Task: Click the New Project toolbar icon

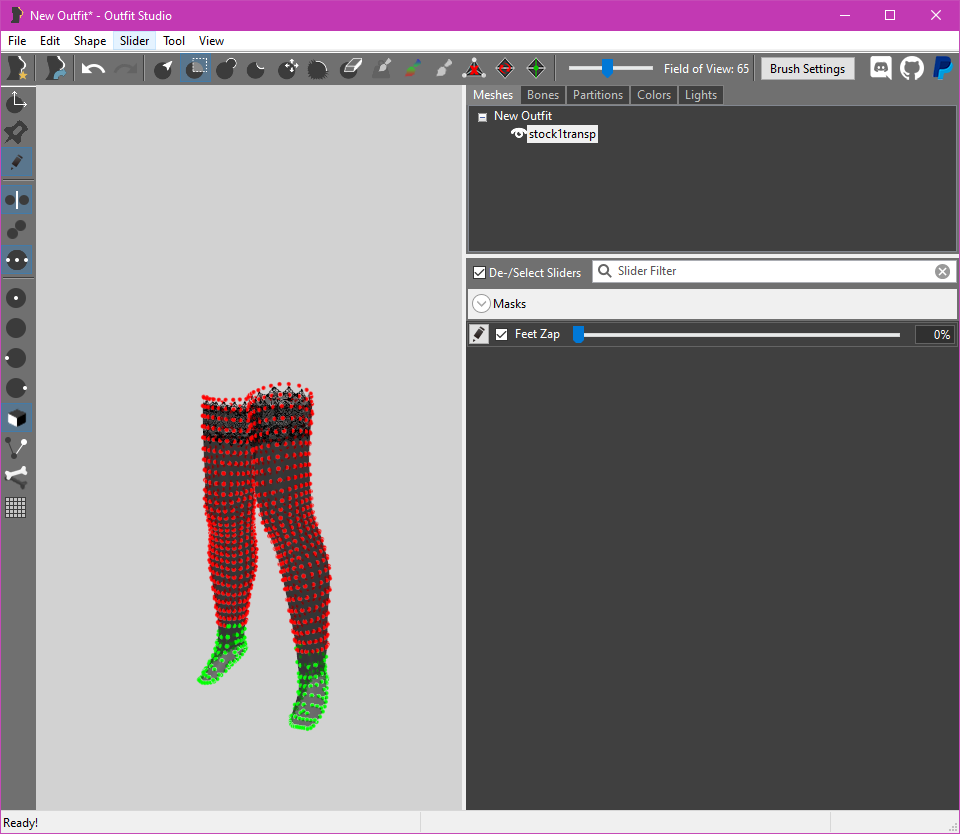Action: coord(17,68)
